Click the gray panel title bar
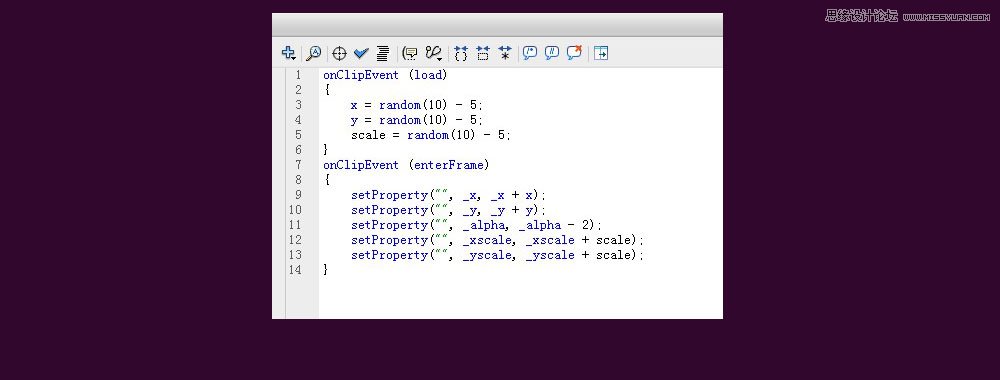Viewport: 1000px width, 380px height. (x=497, y=25)
